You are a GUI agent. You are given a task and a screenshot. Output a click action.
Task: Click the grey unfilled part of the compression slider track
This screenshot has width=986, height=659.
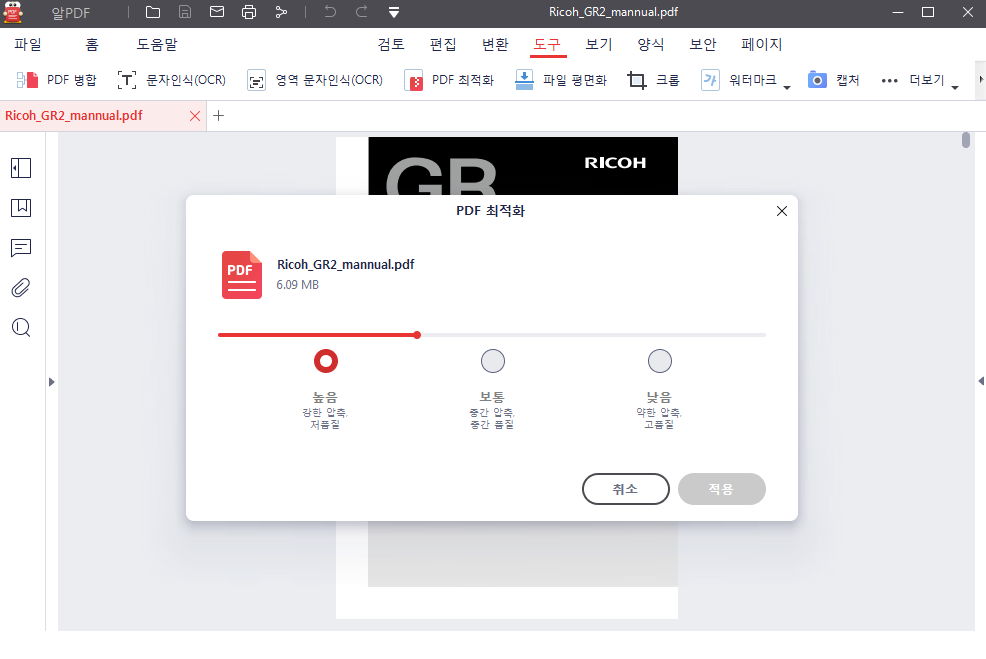593,335
